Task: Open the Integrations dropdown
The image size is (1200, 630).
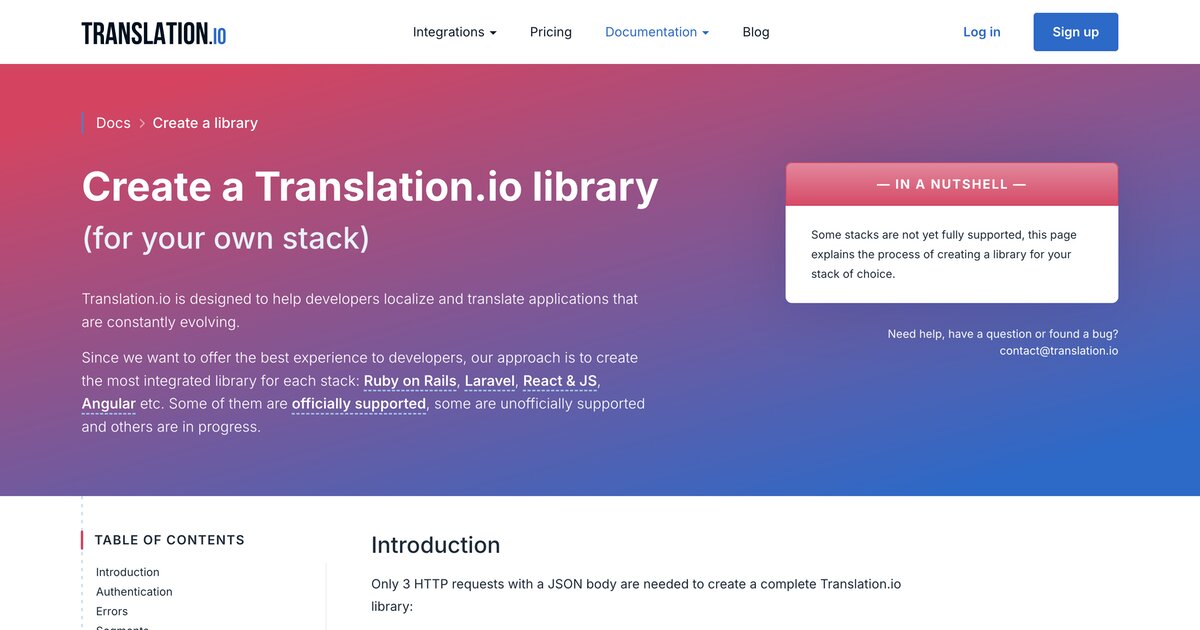Action: point(454,31)
